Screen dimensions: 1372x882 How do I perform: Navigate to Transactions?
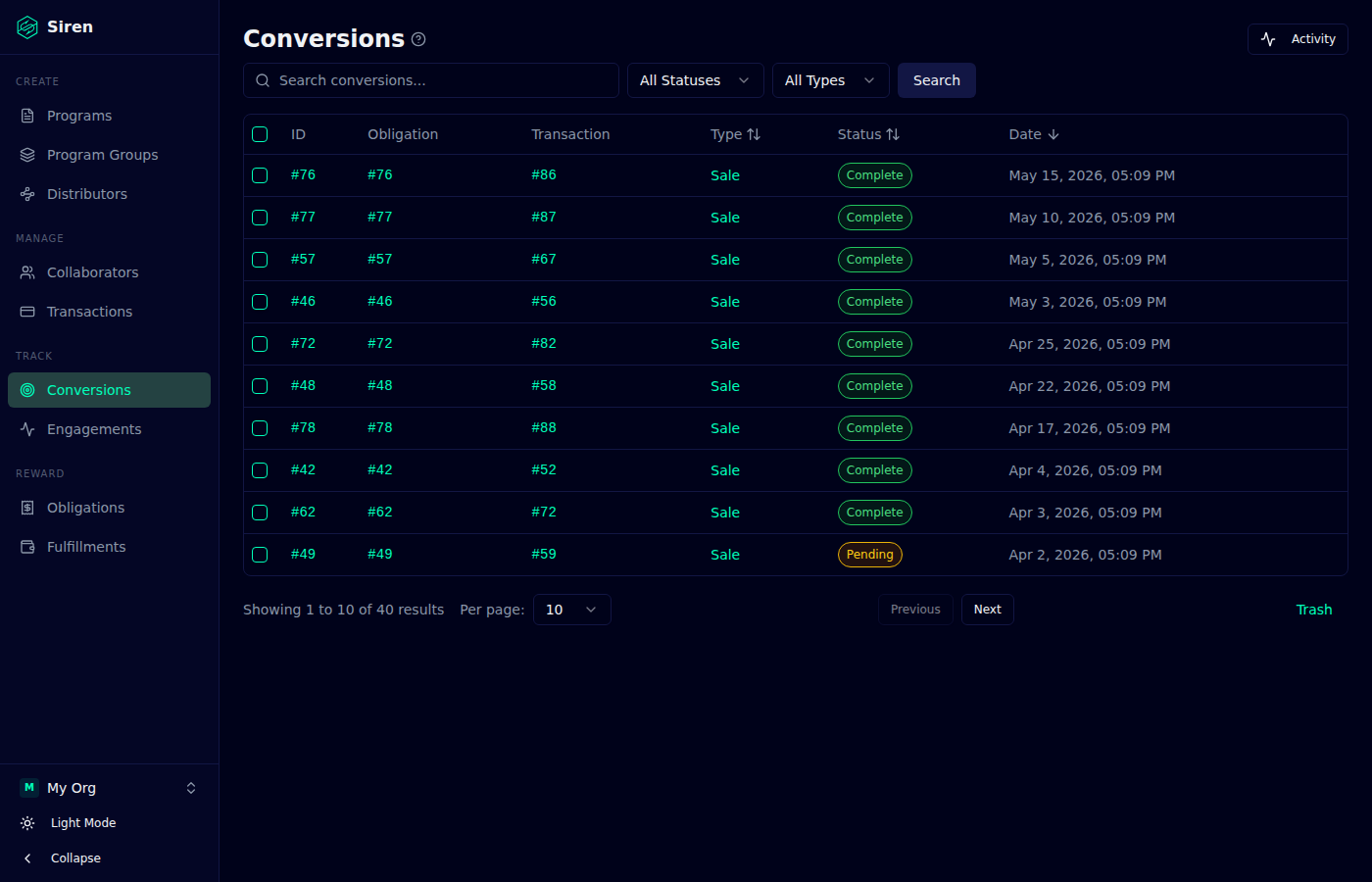pos(109,312)
